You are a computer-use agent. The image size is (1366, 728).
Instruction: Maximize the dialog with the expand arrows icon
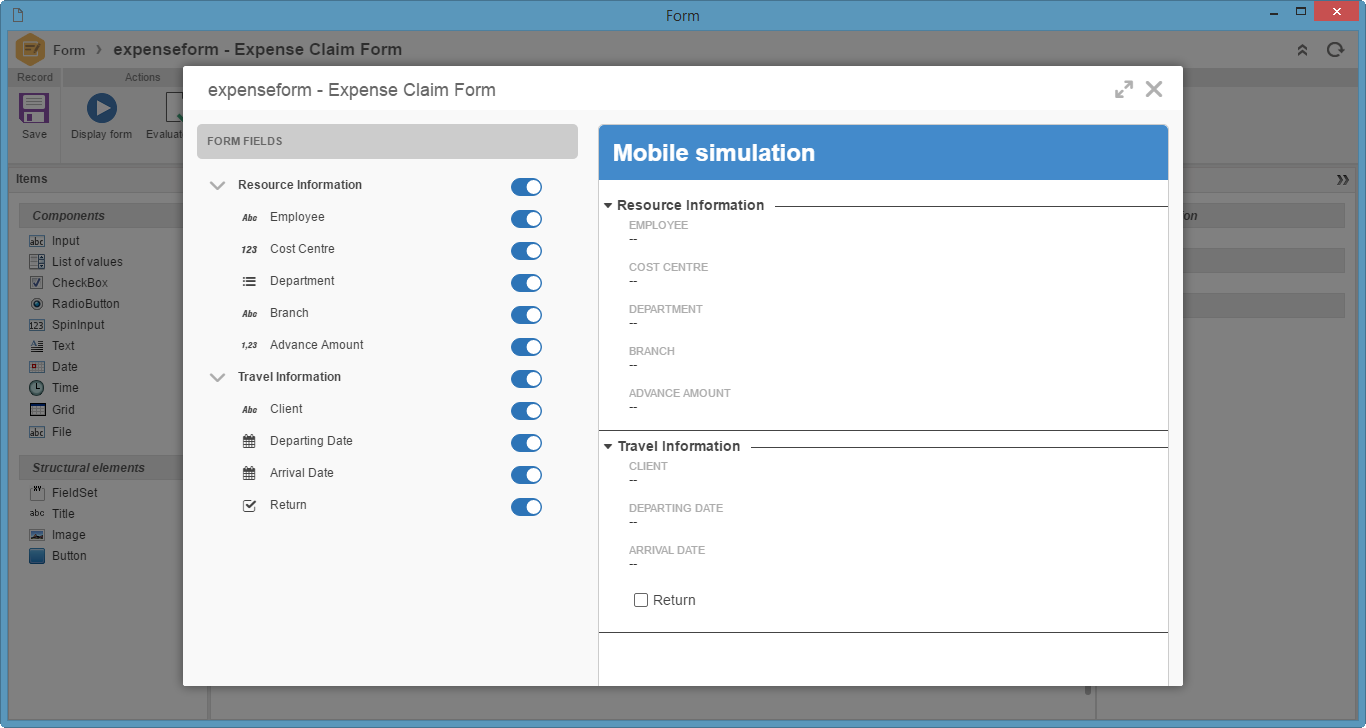click(x=1124, y=89)
